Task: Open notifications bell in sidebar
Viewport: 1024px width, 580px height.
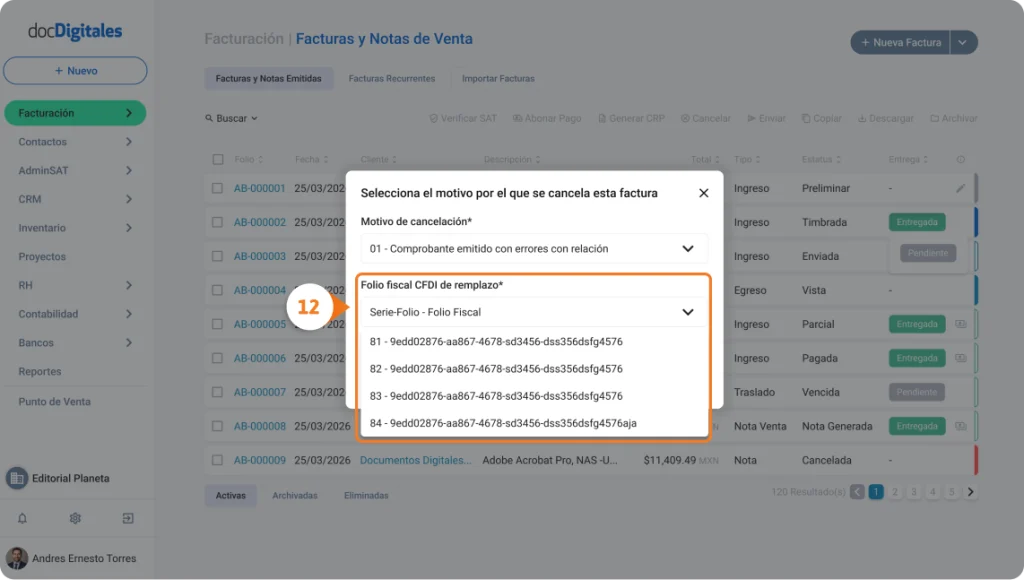Action: pos(22,518)
